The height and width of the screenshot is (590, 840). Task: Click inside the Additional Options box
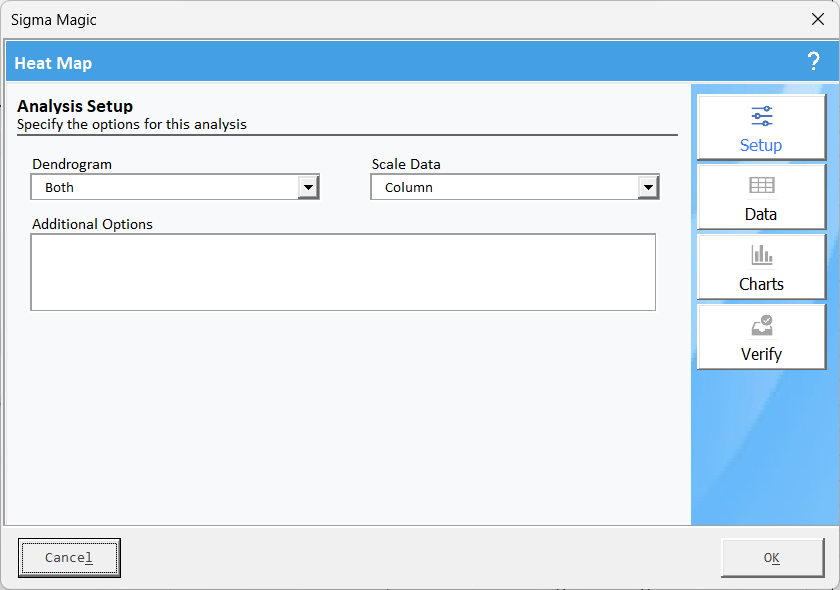(343, 272)
